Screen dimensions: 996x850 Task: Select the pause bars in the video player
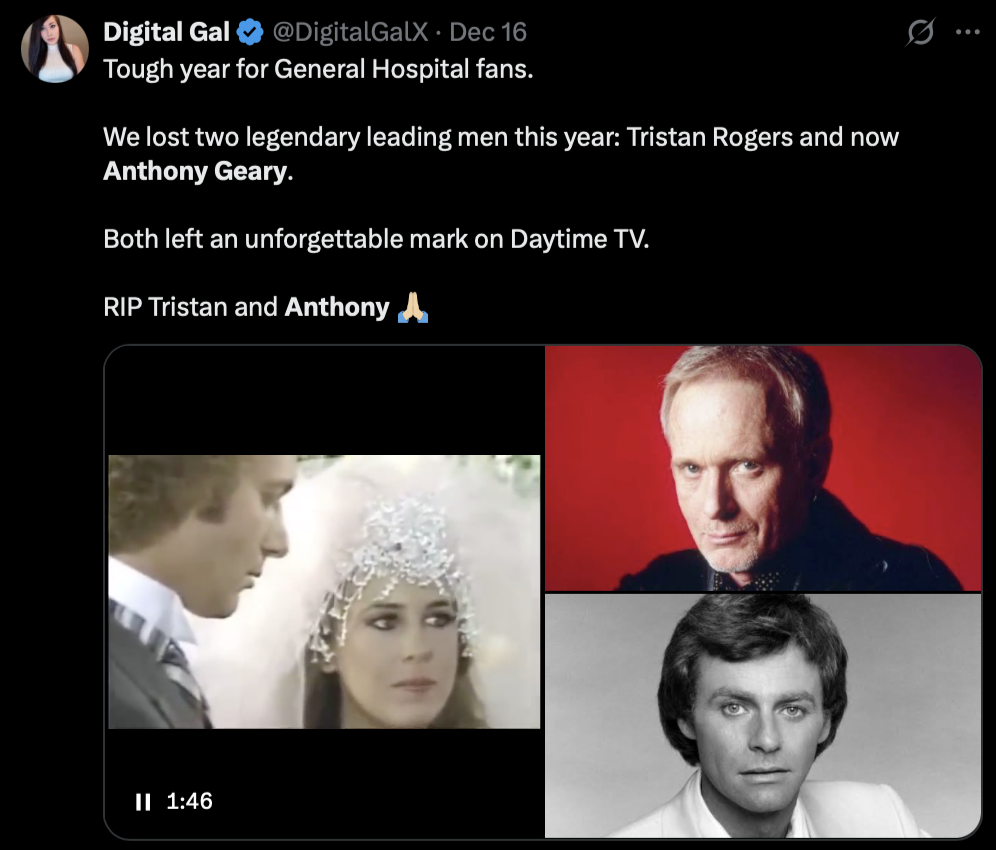click(142, 800)
